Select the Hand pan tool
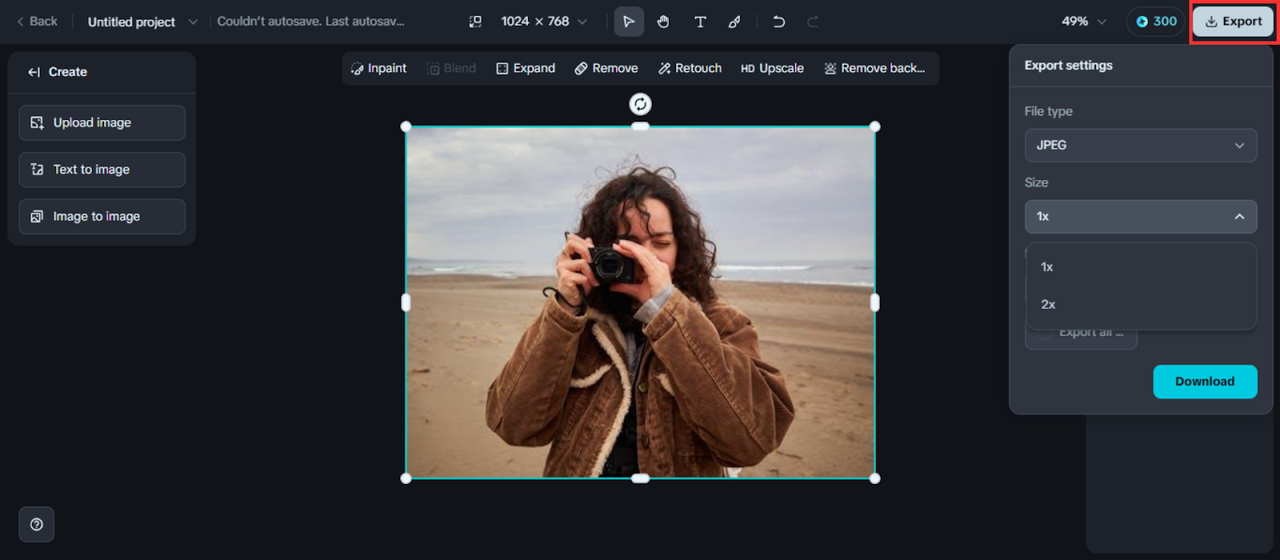This screenshot has width=1280, height=560. (x=663, y=21)
